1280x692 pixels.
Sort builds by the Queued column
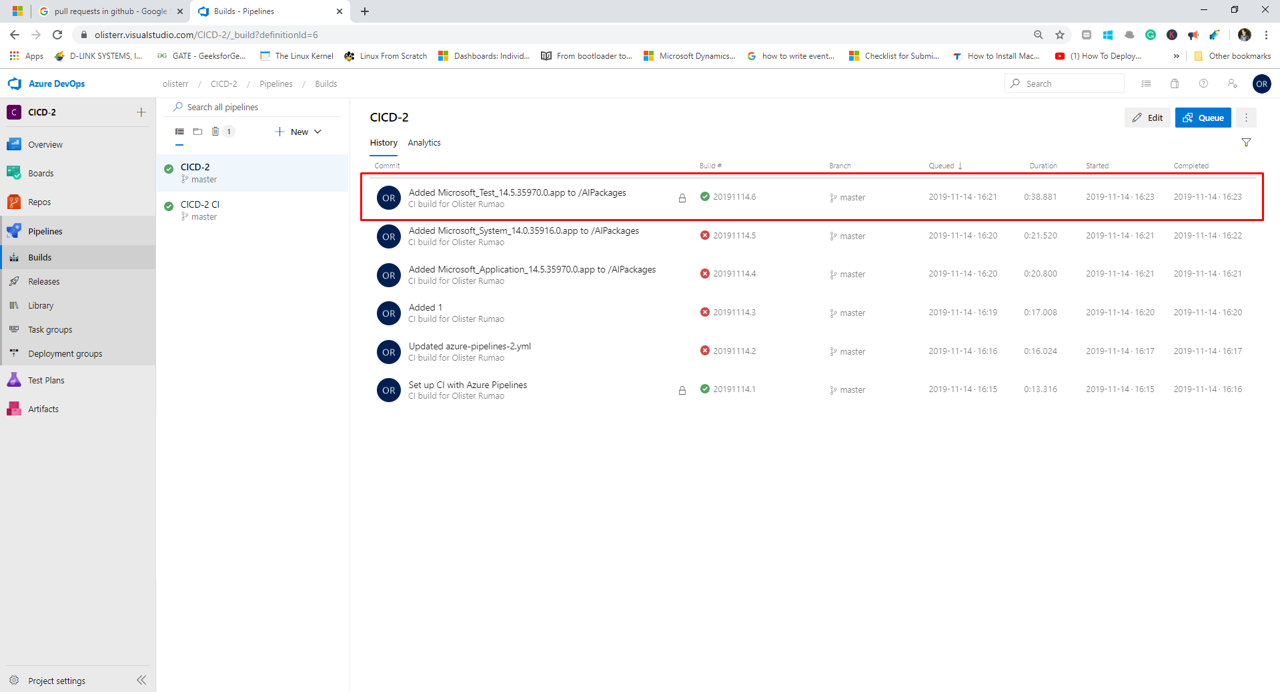[945, 166]
